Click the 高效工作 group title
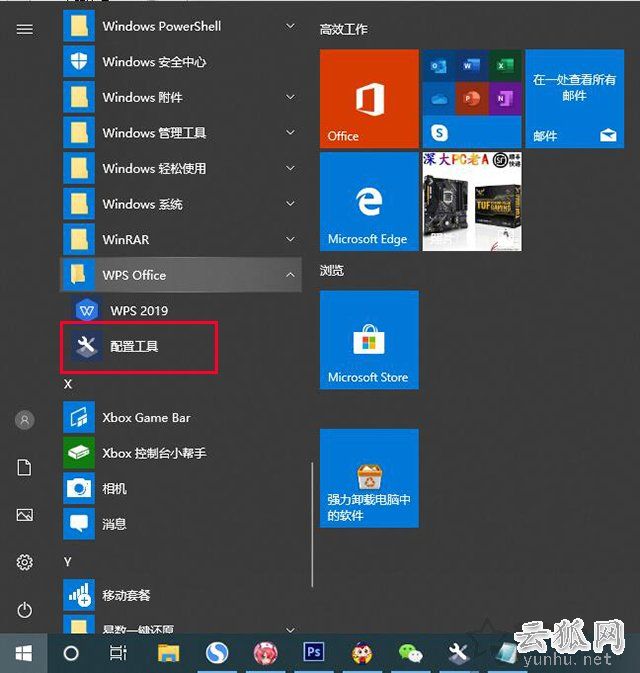The width and height of the screenshot is (640, 673). 343,30
